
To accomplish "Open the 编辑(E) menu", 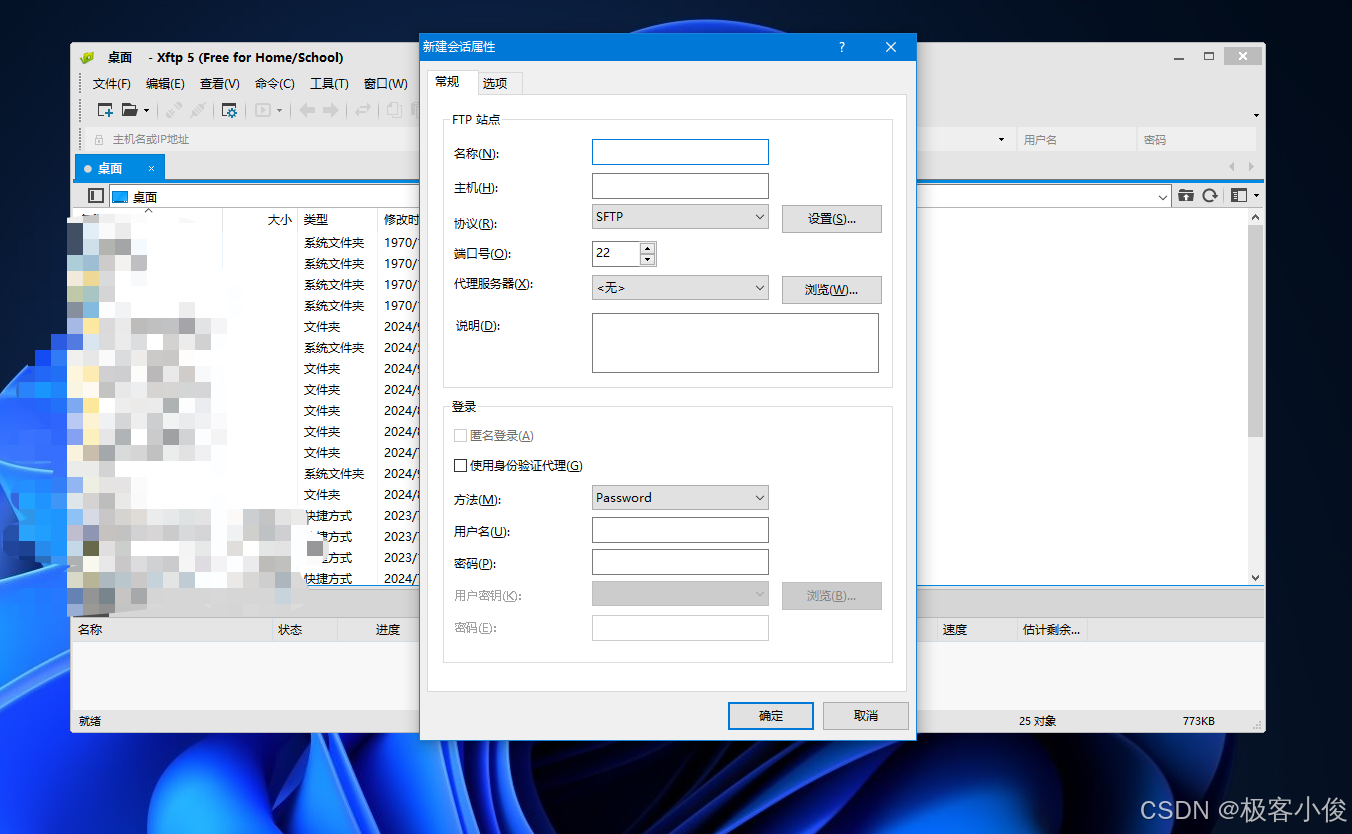I will (165, 84).
